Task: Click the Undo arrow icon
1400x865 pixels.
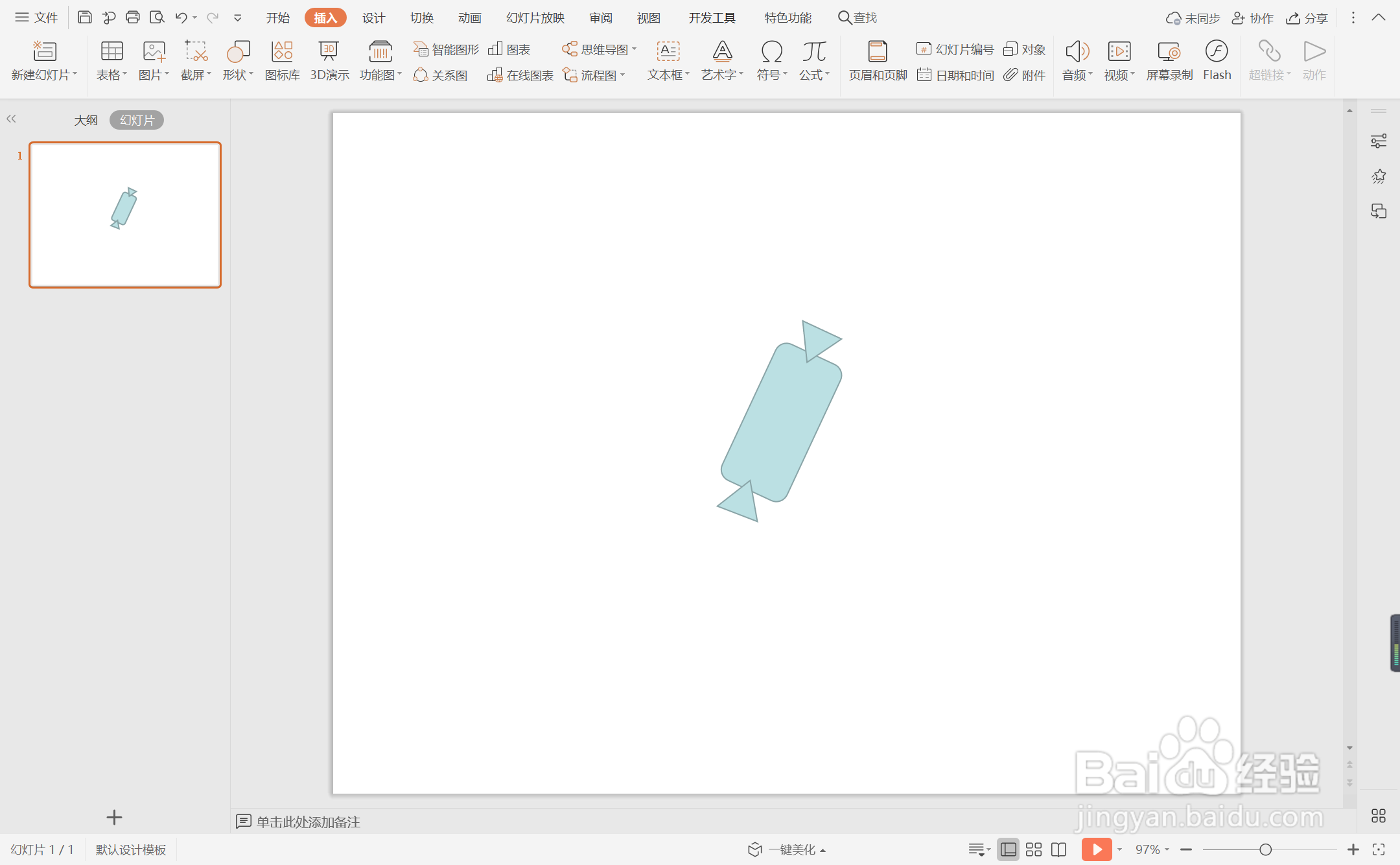Action: [181, 18]
